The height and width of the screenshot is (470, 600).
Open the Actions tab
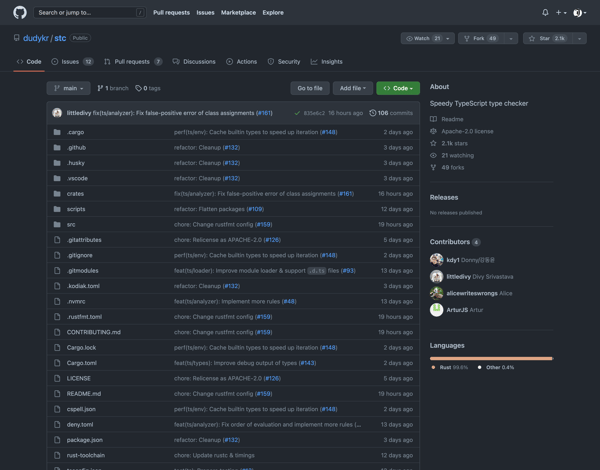[241, 62]
